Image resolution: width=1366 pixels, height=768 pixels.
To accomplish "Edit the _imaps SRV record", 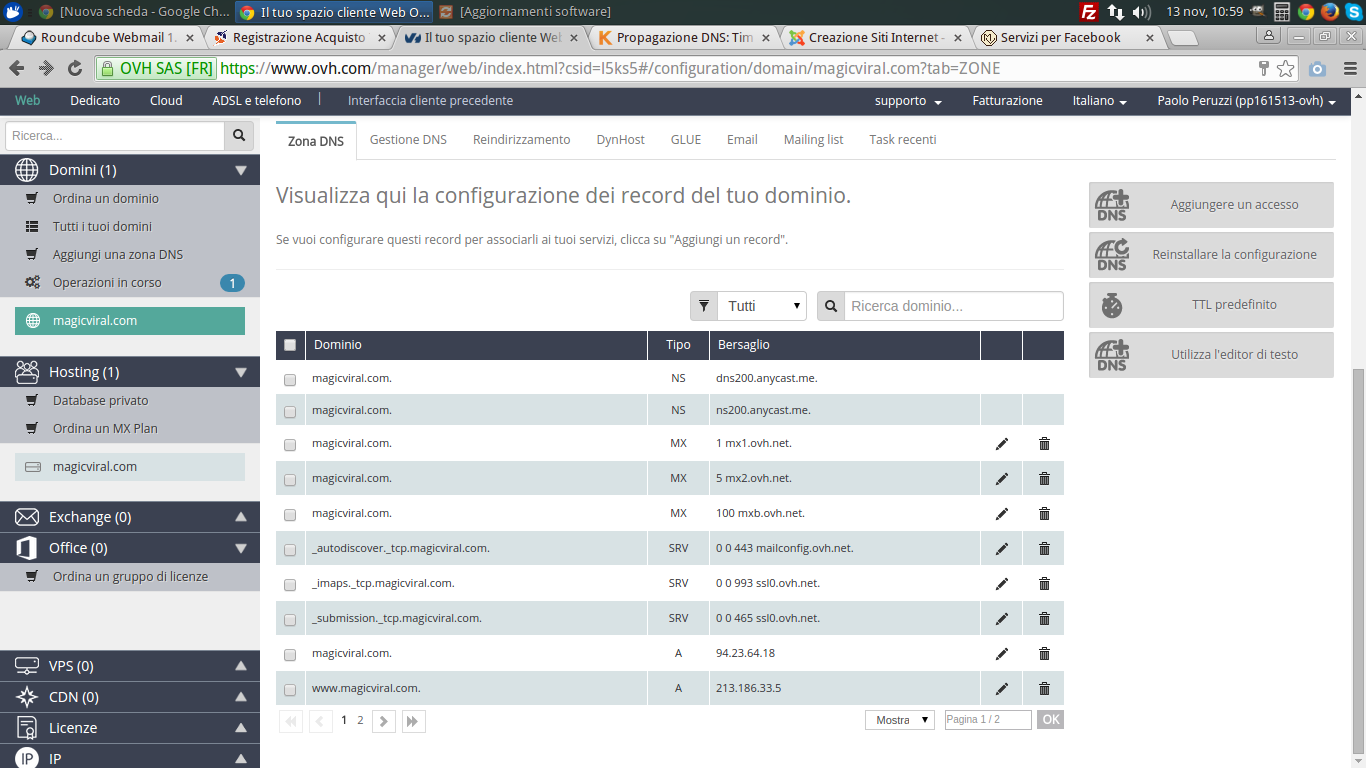I will [x=1002, y=584].
